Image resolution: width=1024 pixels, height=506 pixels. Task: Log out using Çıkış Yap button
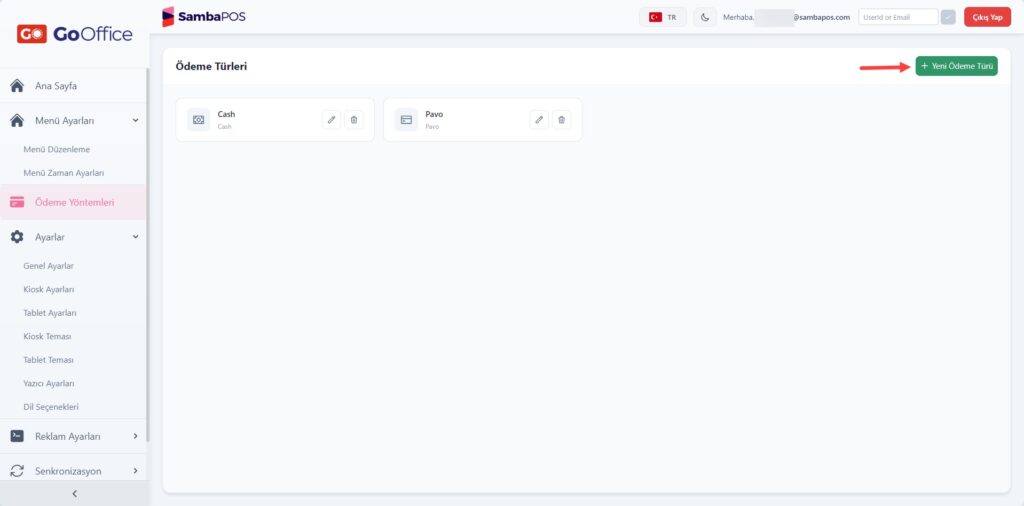point(987,17)
